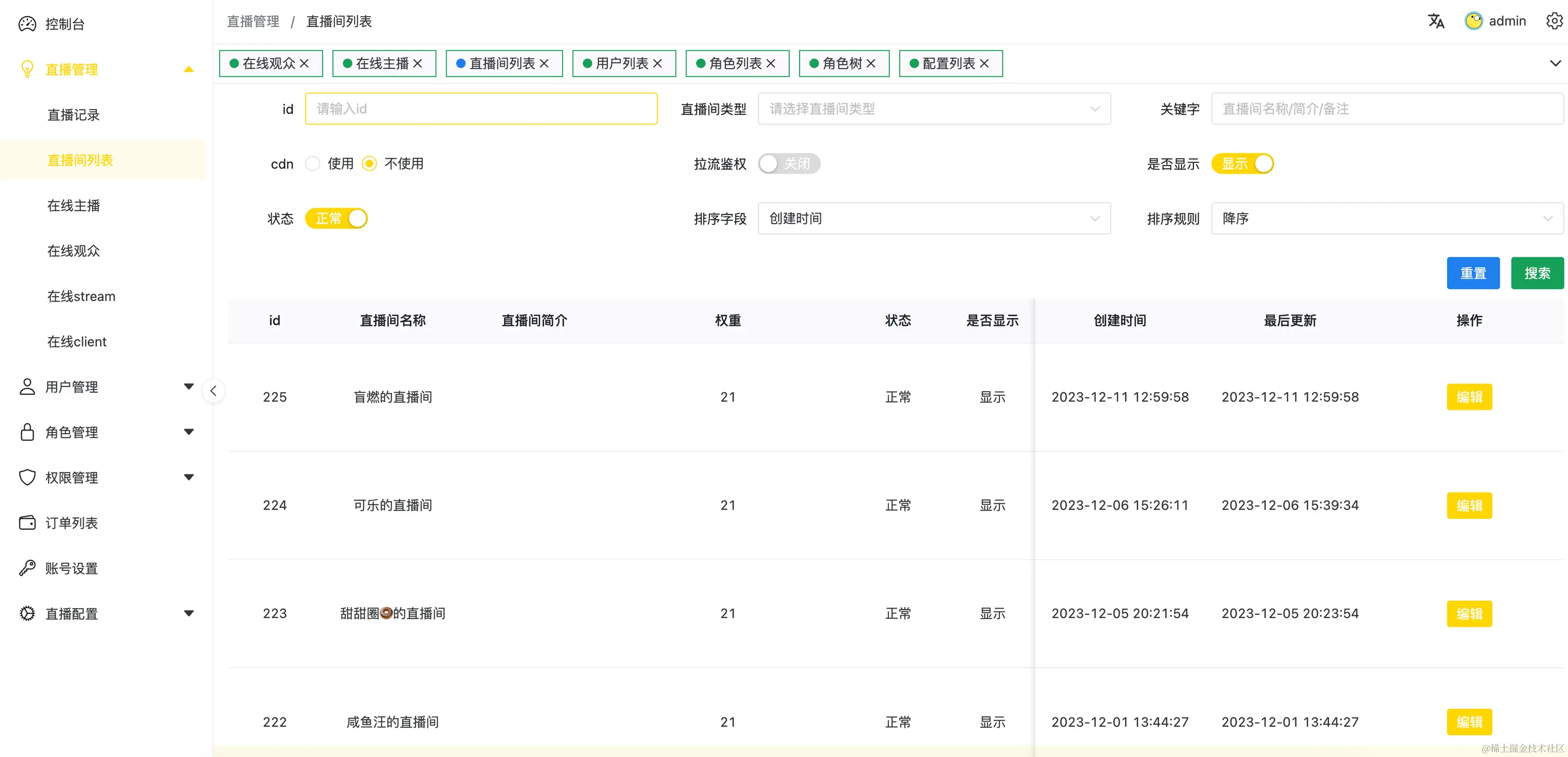Image resolution: width=1568 pixels, height=757 pixels.
Task: Focus the id input field
Action: pos(481,109)
